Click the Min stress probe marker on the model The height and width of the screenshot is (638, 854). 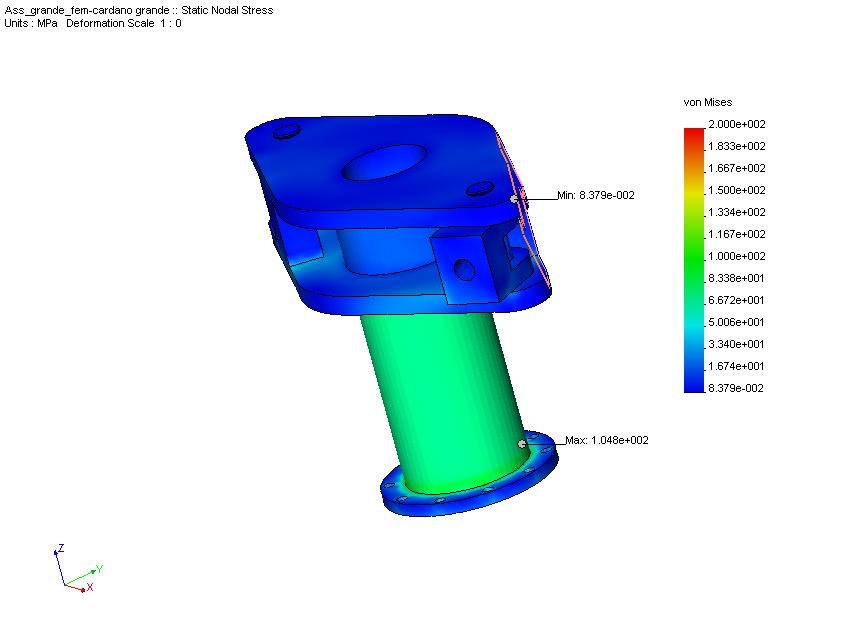[514, 199]
